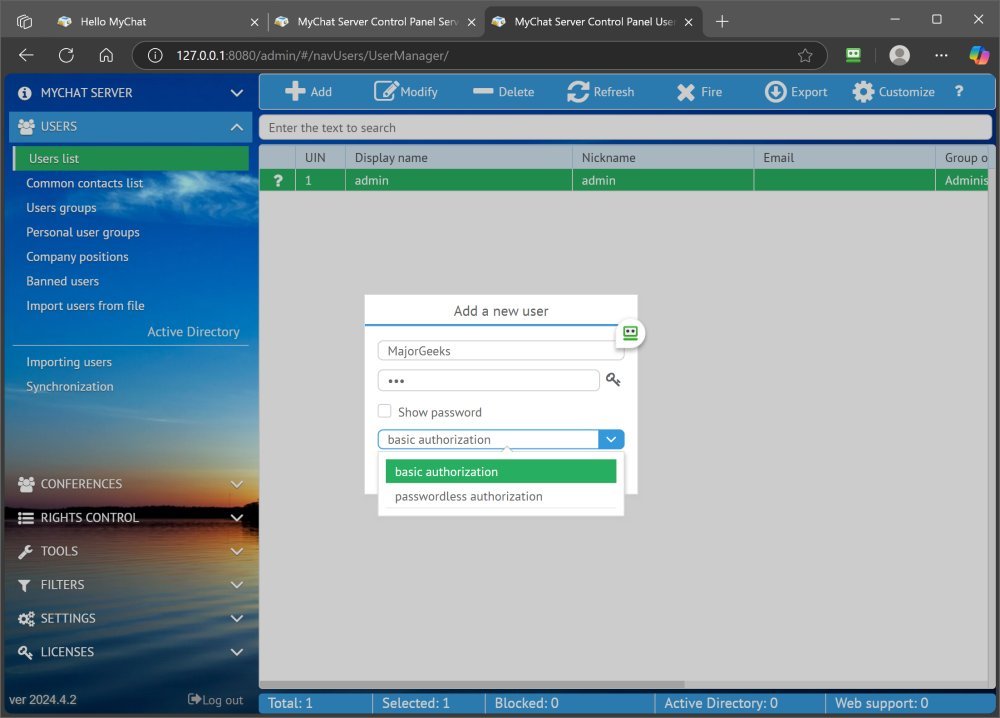Click the Fire X icon
The image size is (1000, 718).
pos(686,92)
